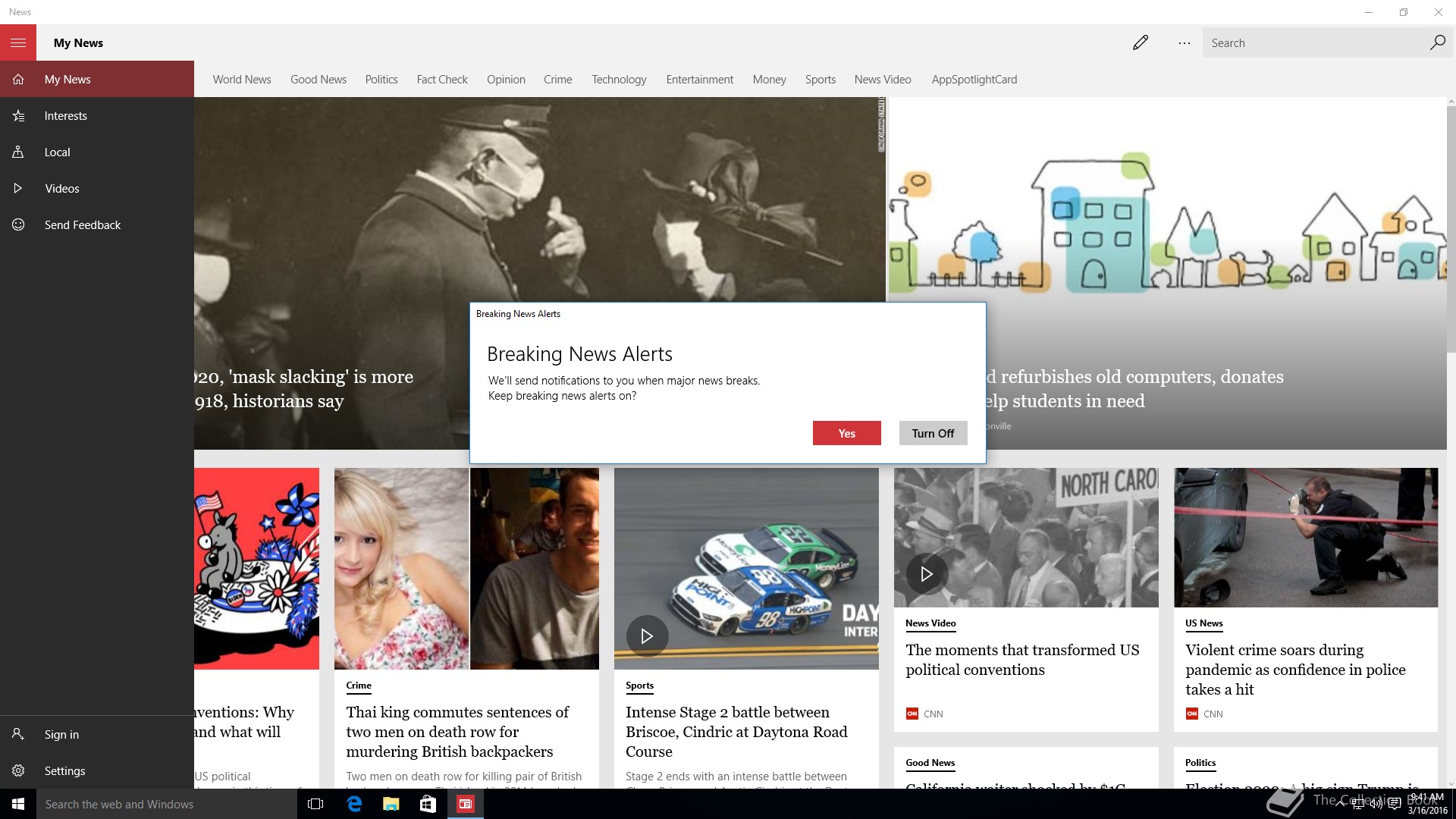The height and width of the screenshot is (819, 1456).
Task: Click Send Feedback in the sidebar
Action: point(97,225)
